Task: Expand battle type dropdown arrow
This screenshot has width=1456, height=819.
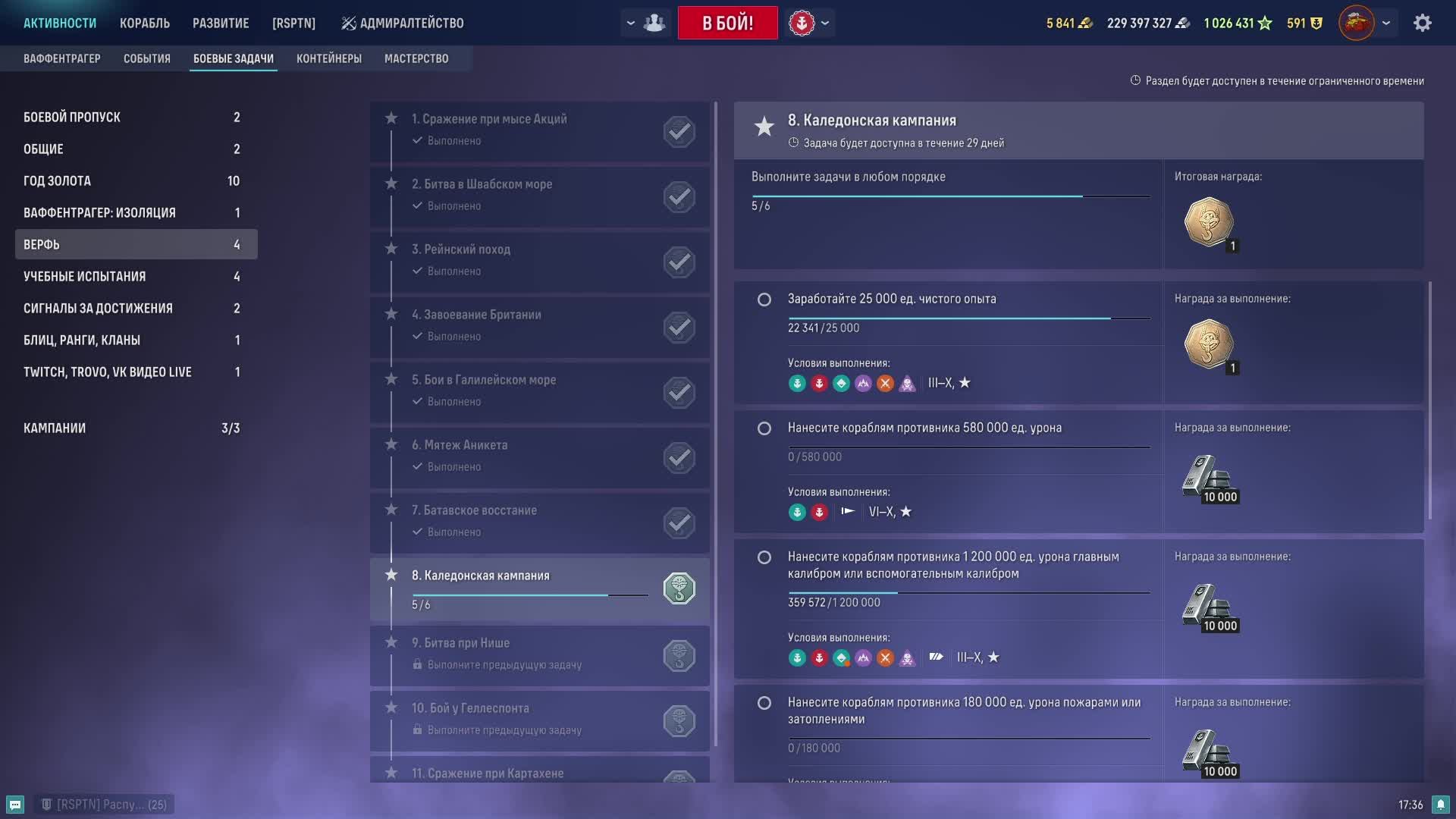Action: click(x=825, y=23)
